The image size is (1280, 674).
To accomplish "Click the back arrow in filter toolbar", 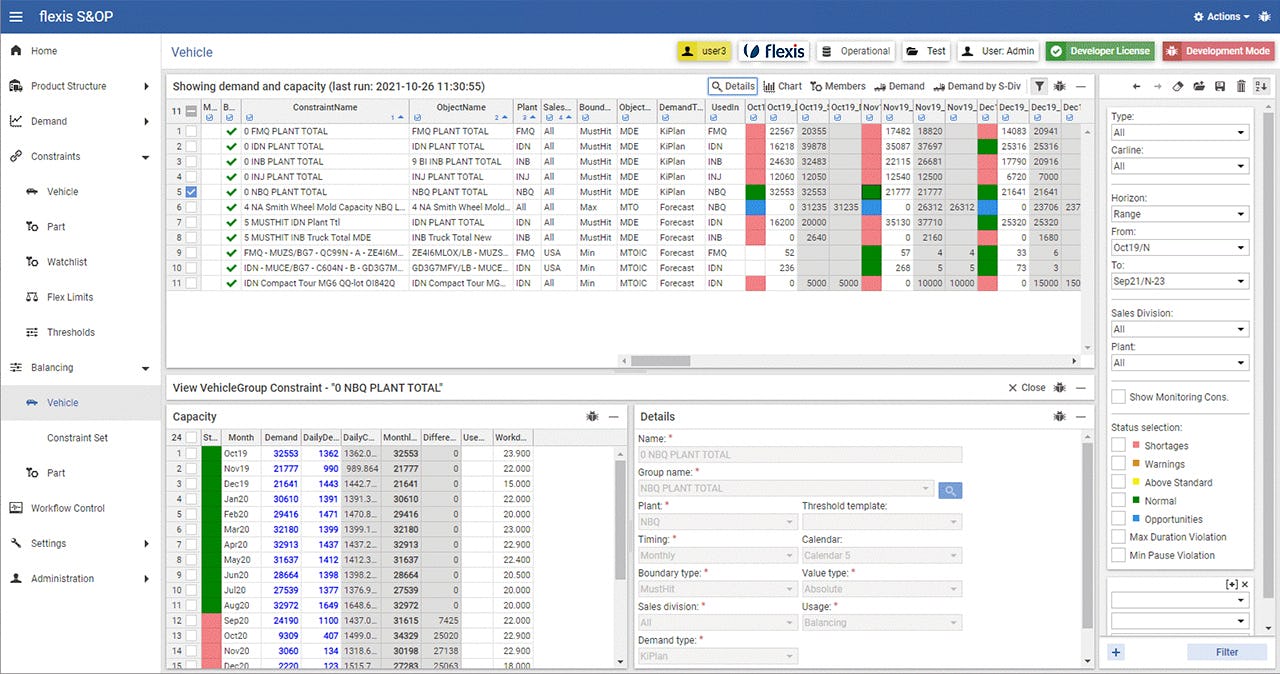I will click(x=1137, y=87).
